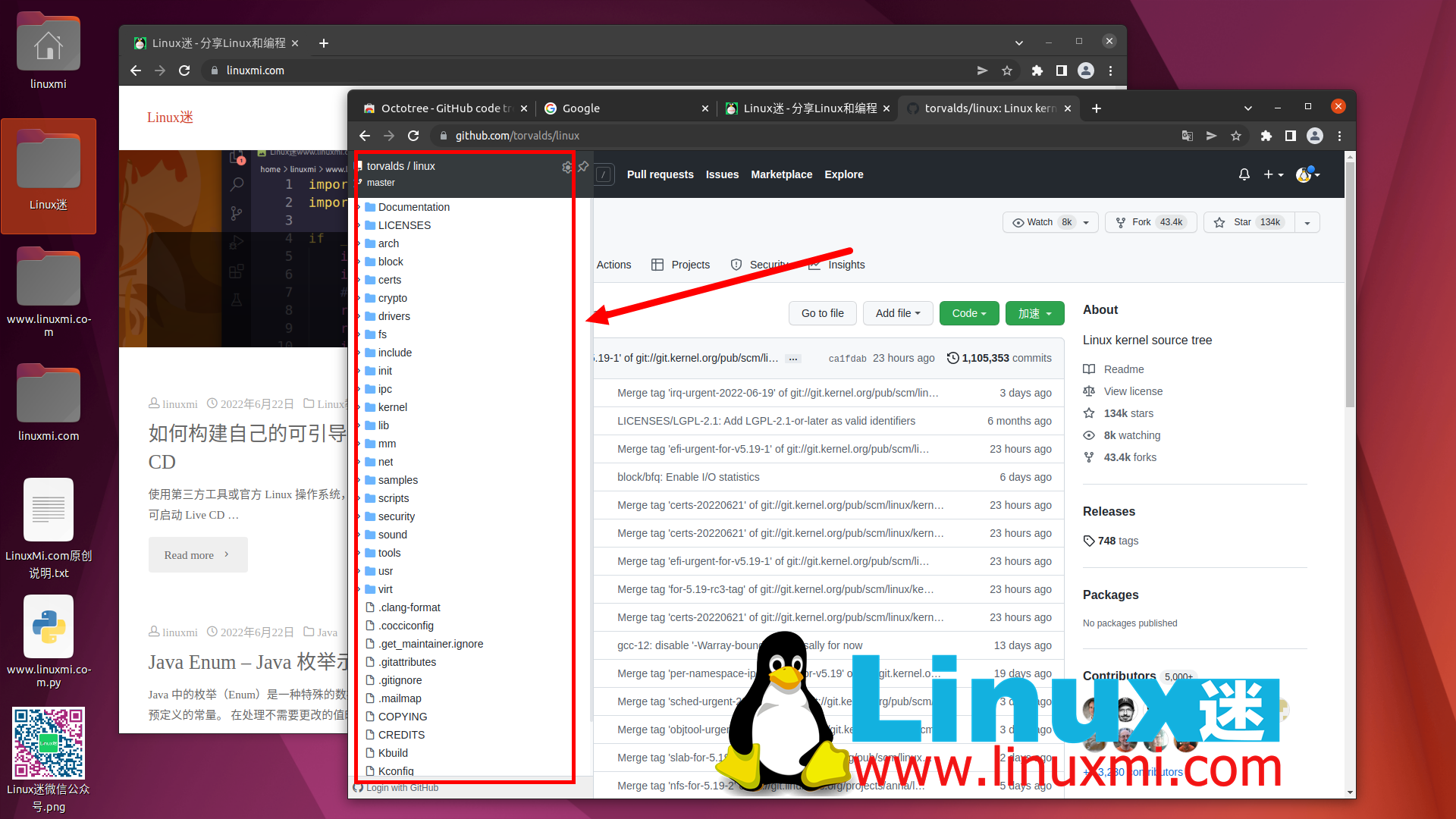Switch to Linux迷 tab in front window
Screen dimensions: 1456x819
coord(807,108)
